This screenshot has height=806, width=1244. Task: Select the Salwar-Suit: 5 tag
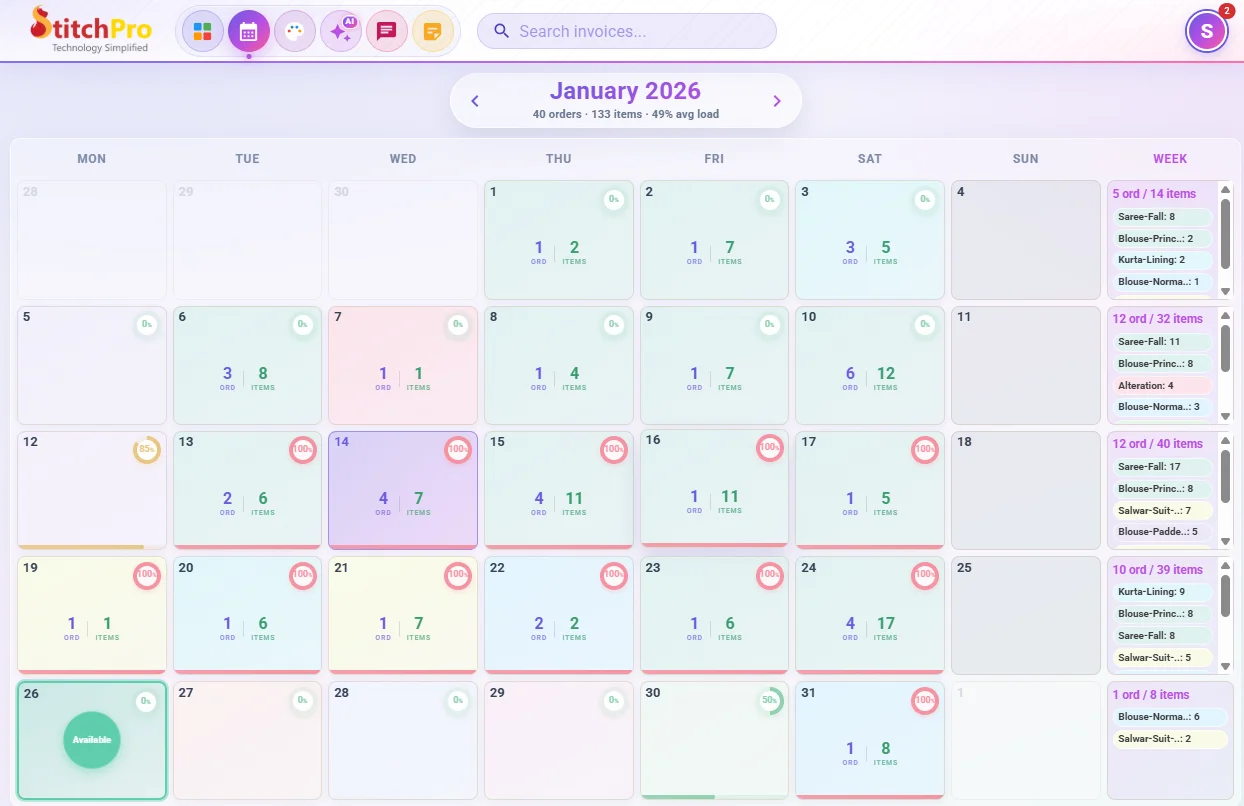1162,658
